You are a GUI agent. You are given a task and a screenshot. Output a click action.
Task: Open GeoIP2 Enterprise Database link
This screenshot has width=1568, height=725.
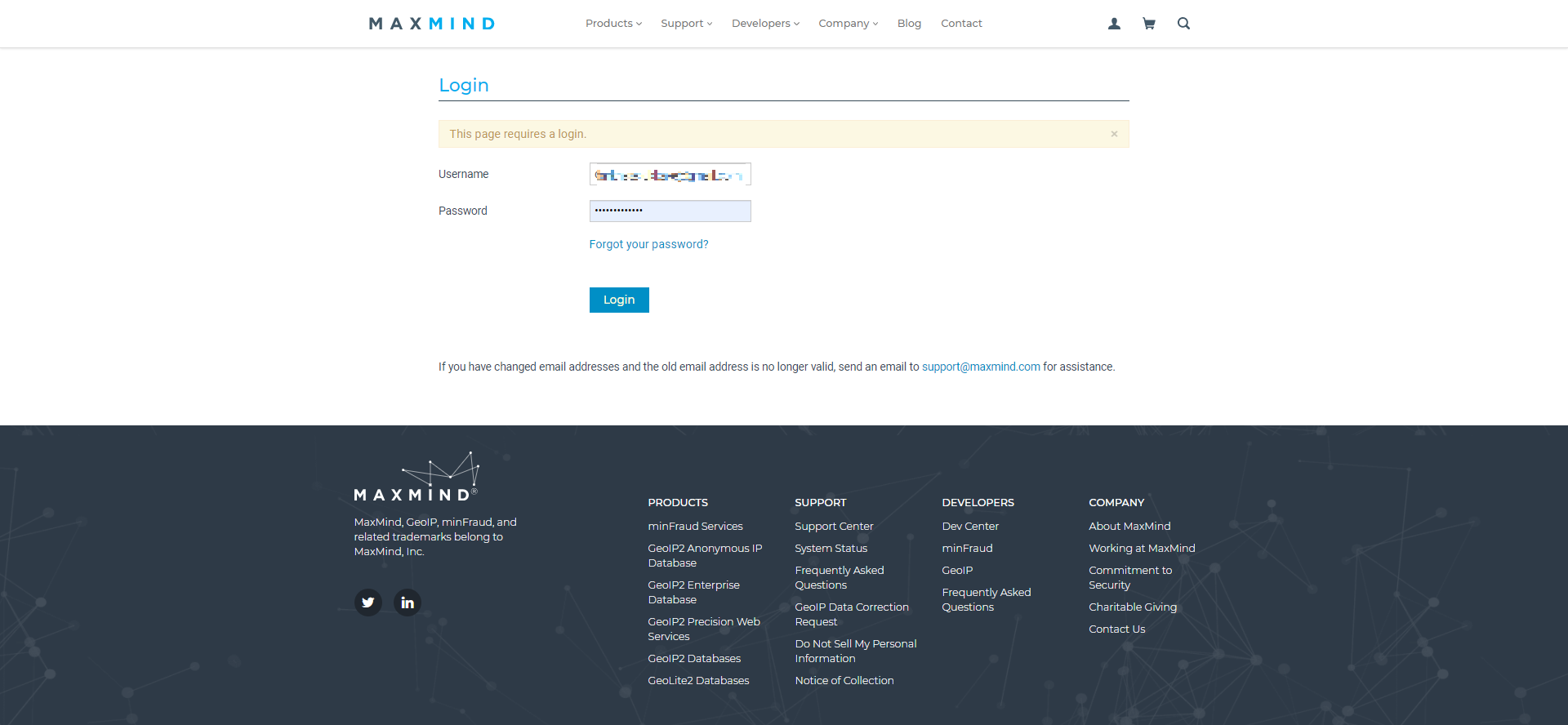point(693,593)
